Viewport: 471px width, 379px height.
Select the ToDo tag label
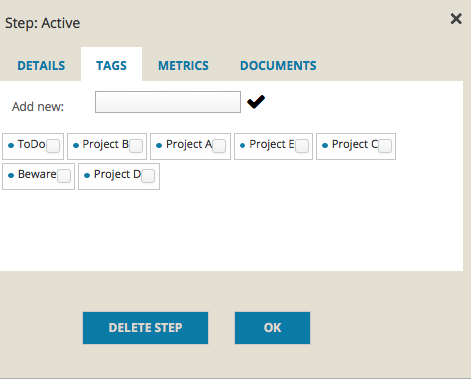(x=31, y=144)
